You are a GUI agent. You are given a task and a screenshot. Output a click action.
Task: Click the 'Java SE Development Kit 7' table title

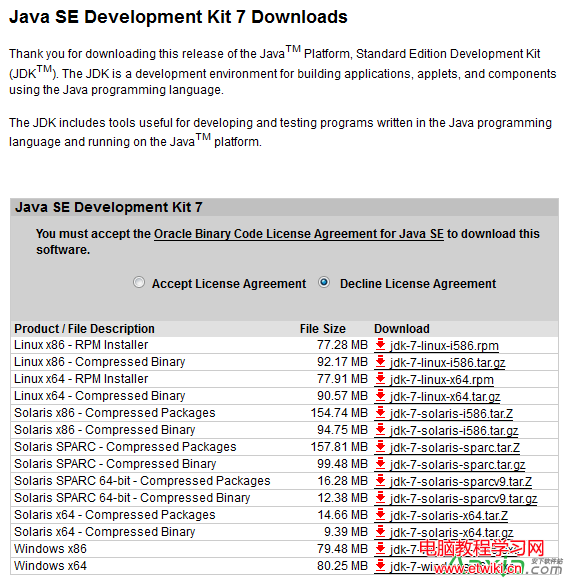click(109, 207)
